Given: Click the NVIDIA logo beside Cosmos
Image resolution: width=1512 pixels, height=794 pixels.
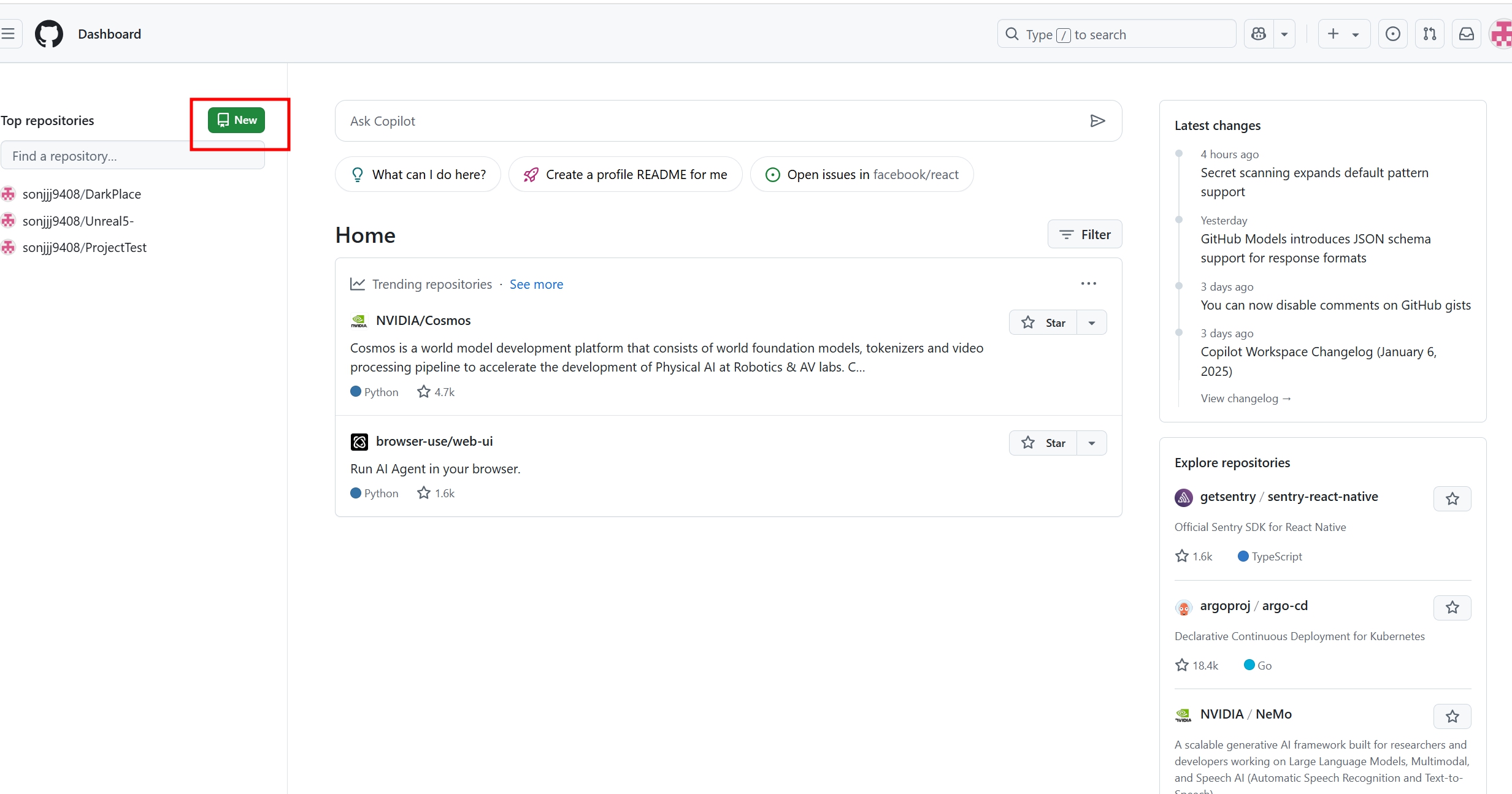Looking at the screenshot, I should [359, 321].
